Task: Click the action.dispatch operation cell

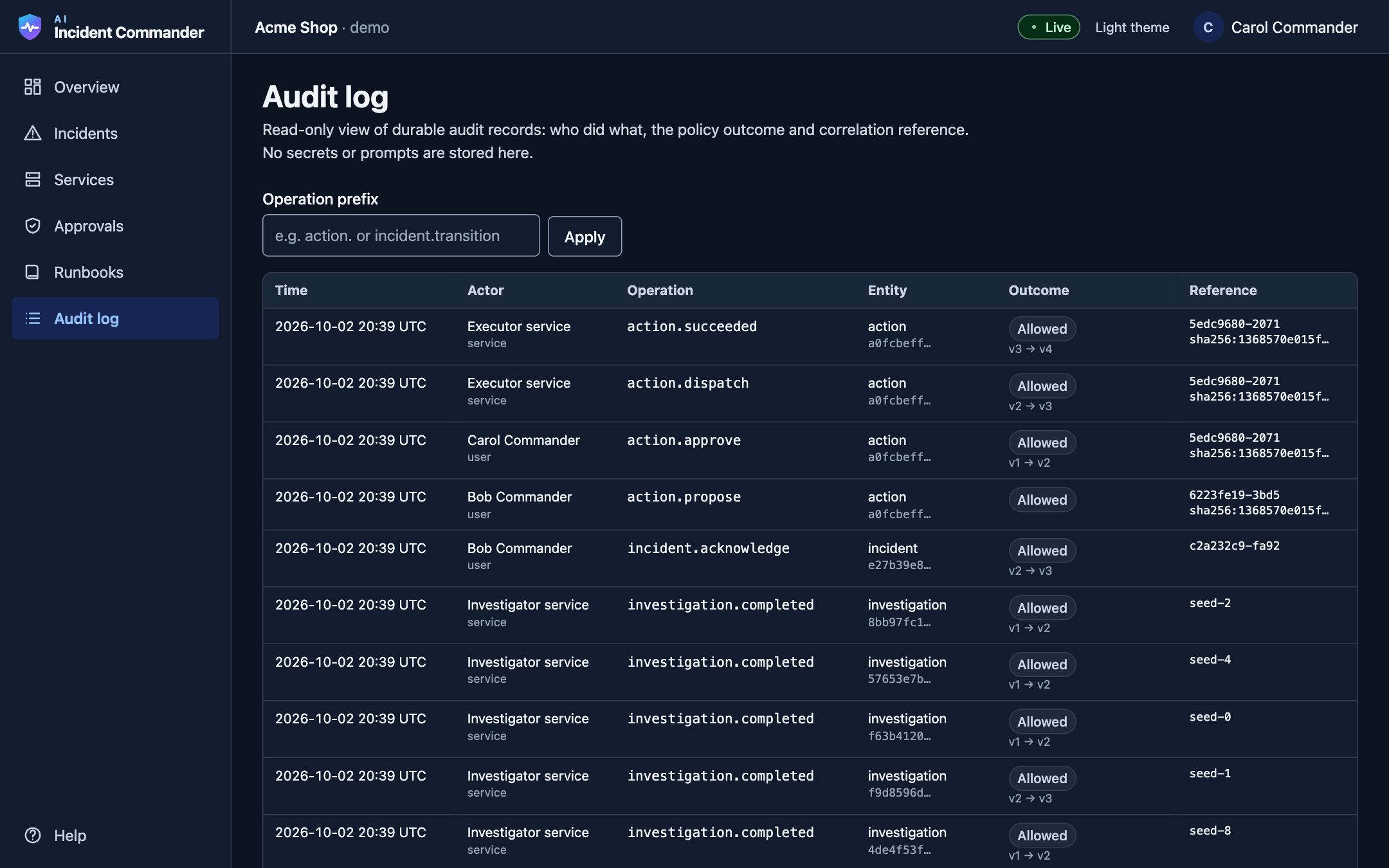Action: click(x=687, y=383)
